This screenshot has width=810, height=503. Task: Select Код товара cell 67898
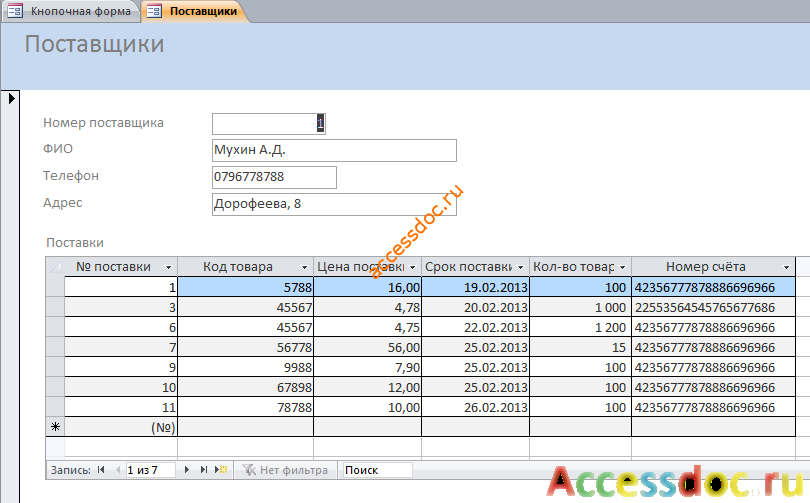pos(245,387)
